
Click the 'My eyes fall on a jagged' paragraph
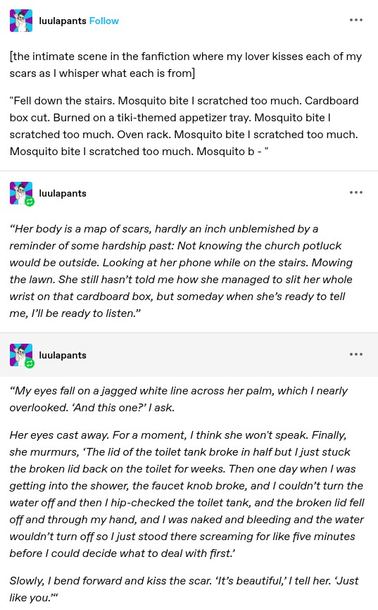(x=178, y=399)
